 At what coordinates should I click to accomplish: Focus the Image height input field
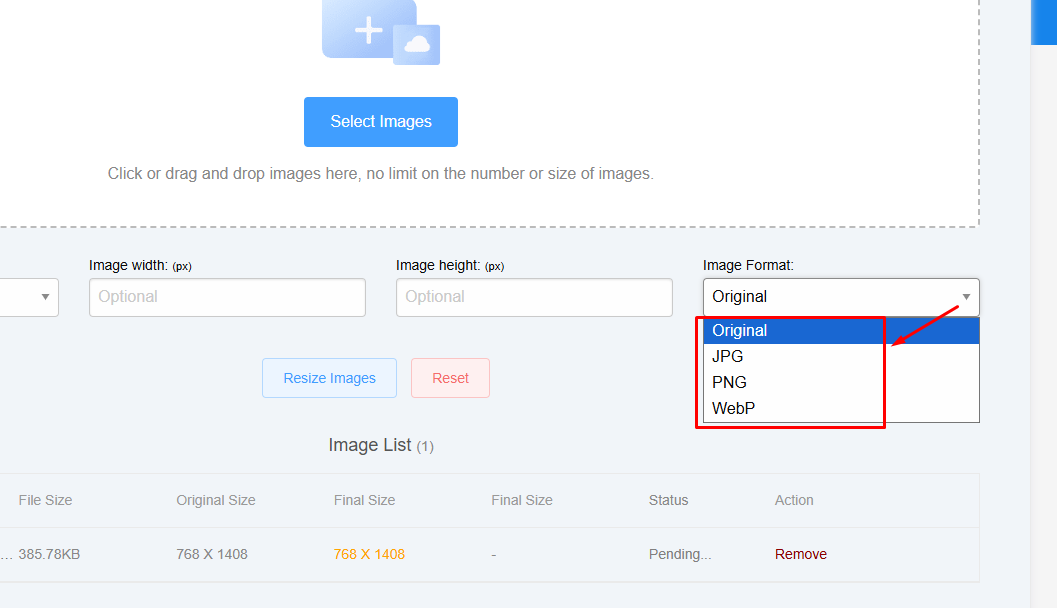[534, 297]
